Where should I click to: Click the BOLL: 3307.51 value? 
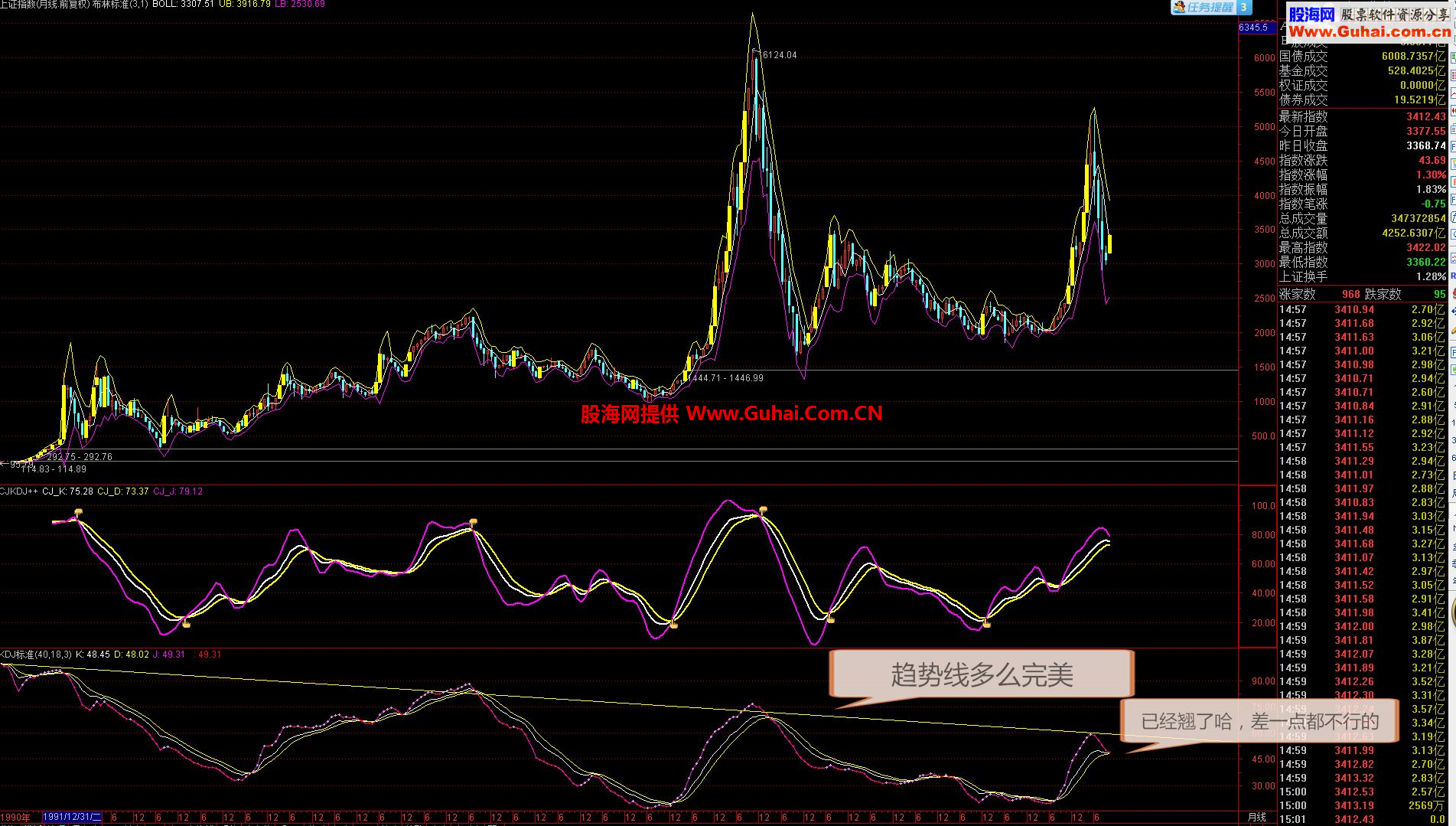(x=183, y=5)
